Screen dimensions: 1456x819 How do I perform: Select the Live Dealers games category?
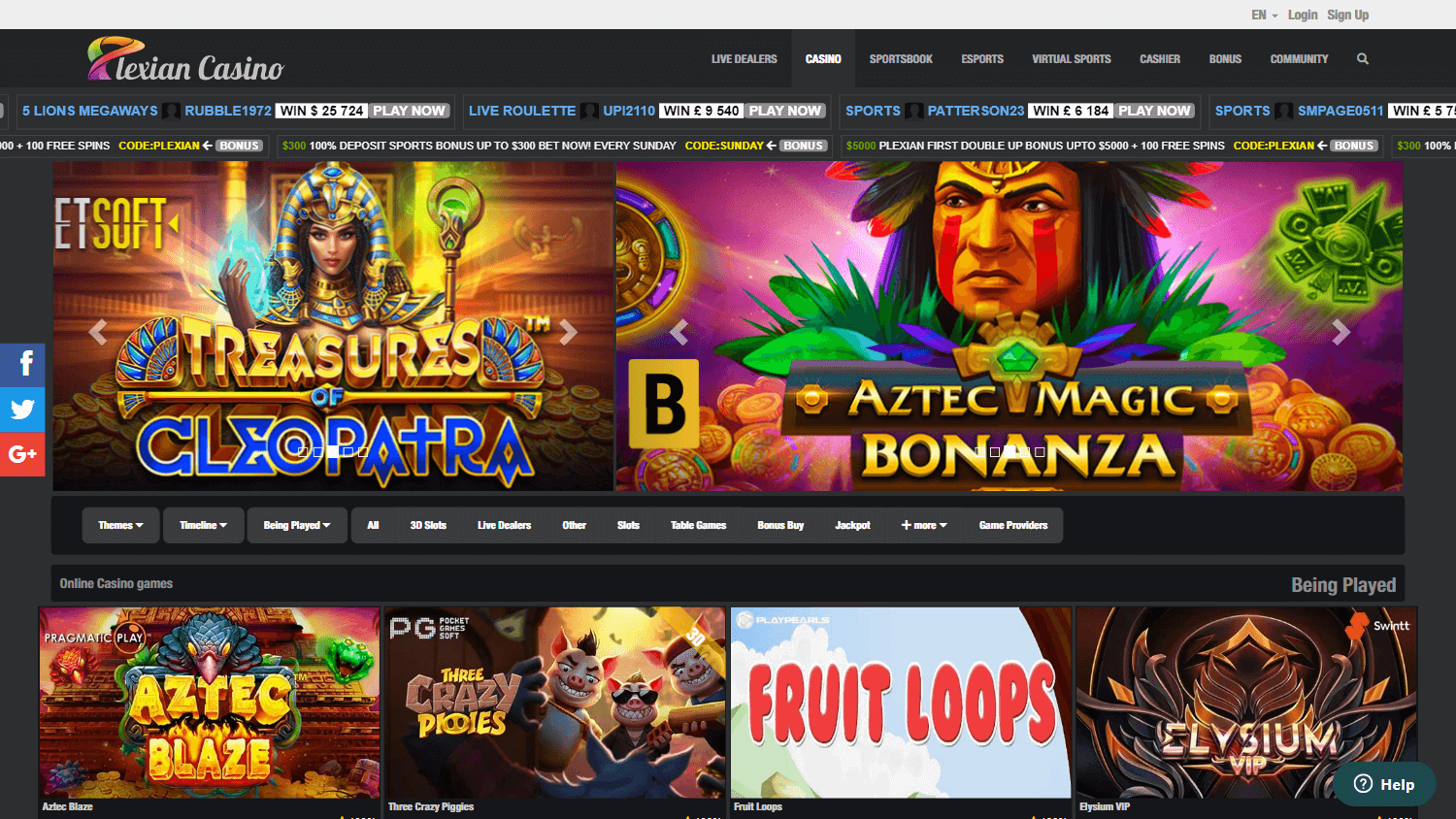(504, 525)
